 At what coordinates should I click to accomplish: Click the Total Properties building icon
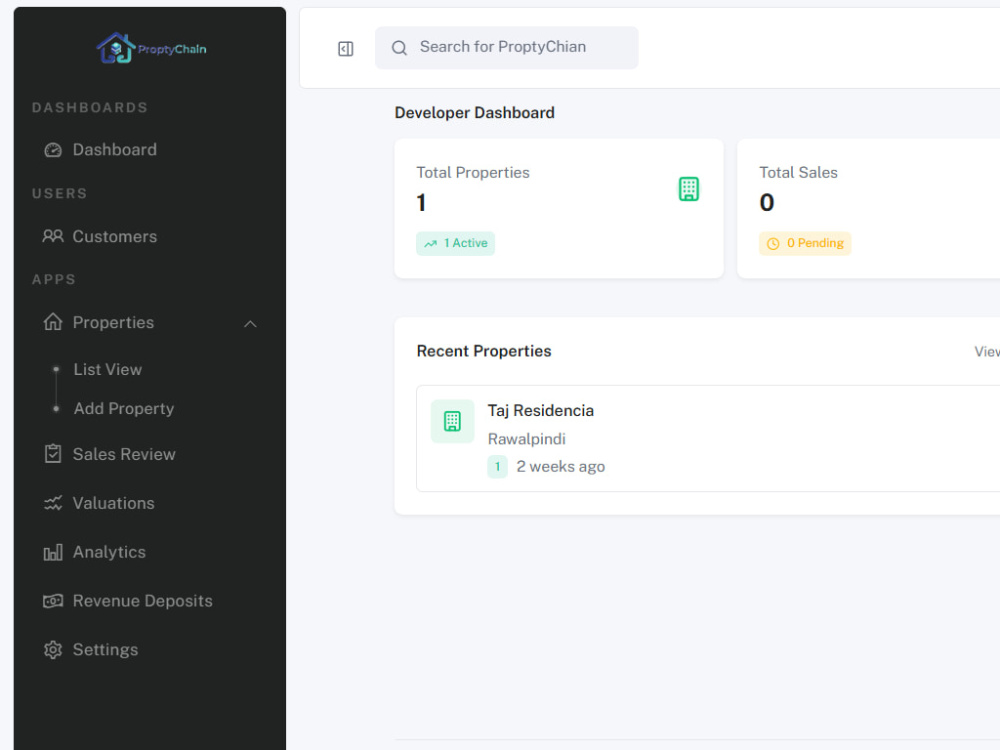point(689,189)
